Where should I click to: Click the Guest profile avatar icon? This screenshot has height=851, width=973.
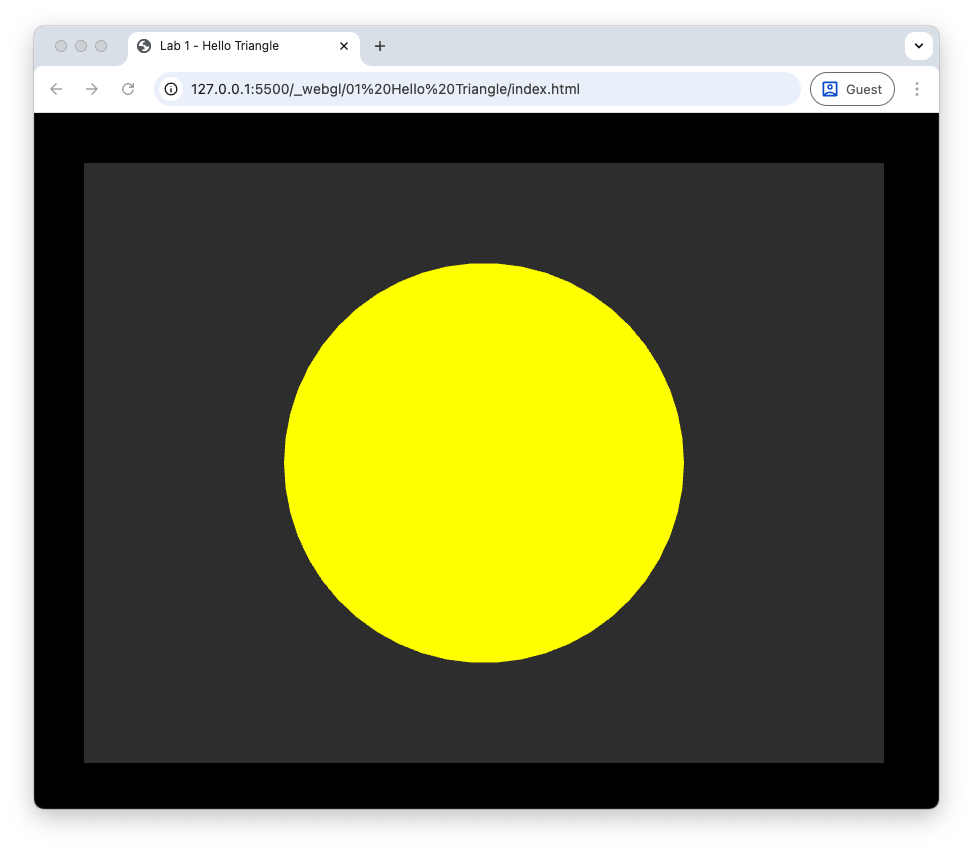(x=829, y=89)
